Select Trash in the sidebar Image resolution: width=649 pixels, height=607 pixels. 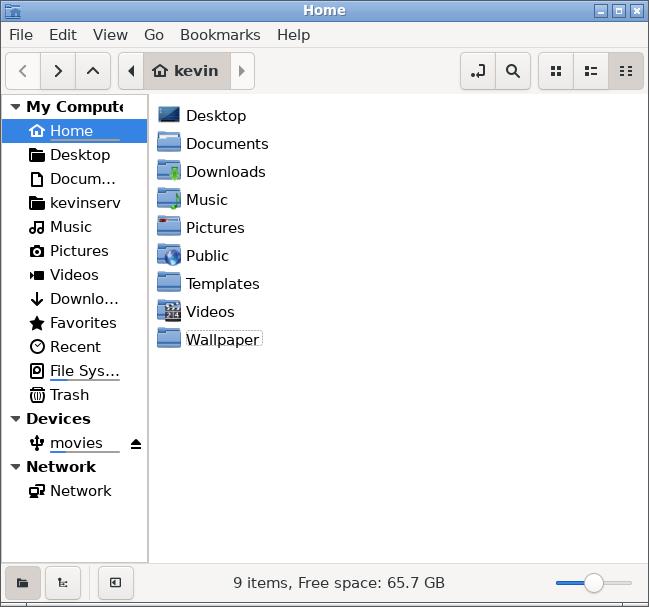tap(69, 395)
